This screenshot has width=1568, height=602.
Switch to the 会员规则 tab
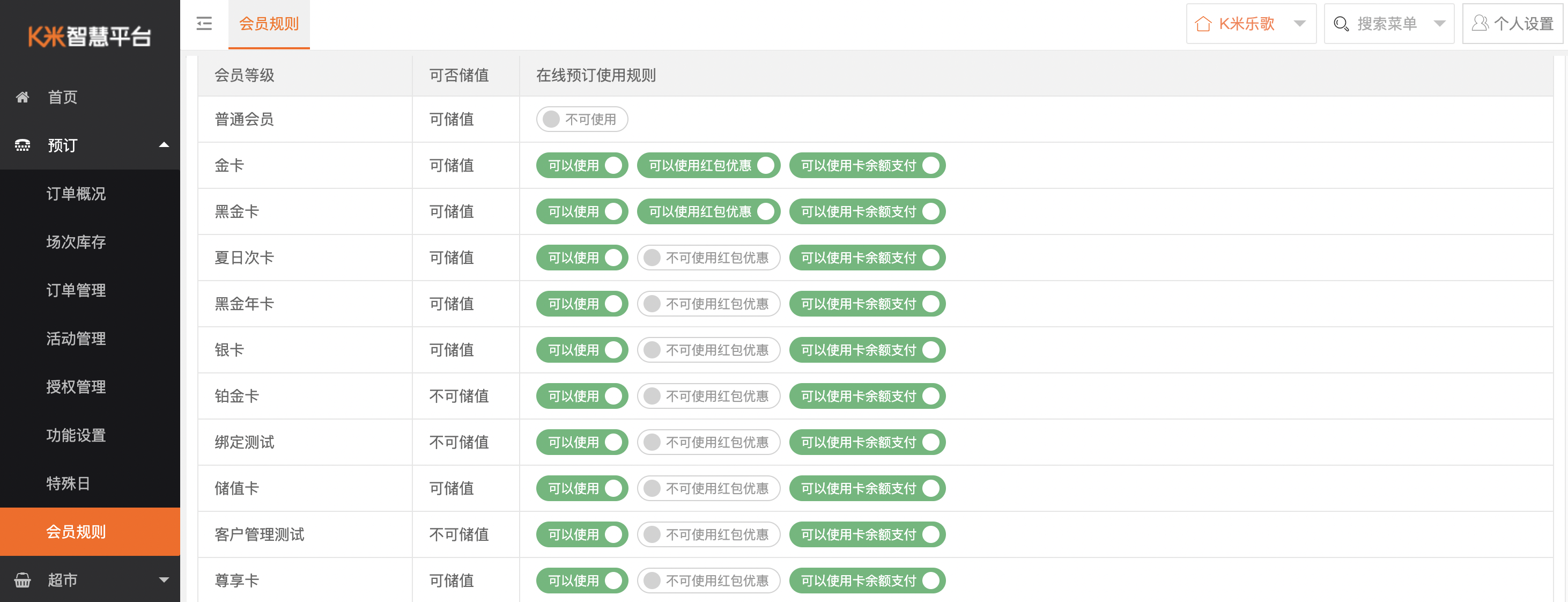pyautogui.click(x=269, y=24)
